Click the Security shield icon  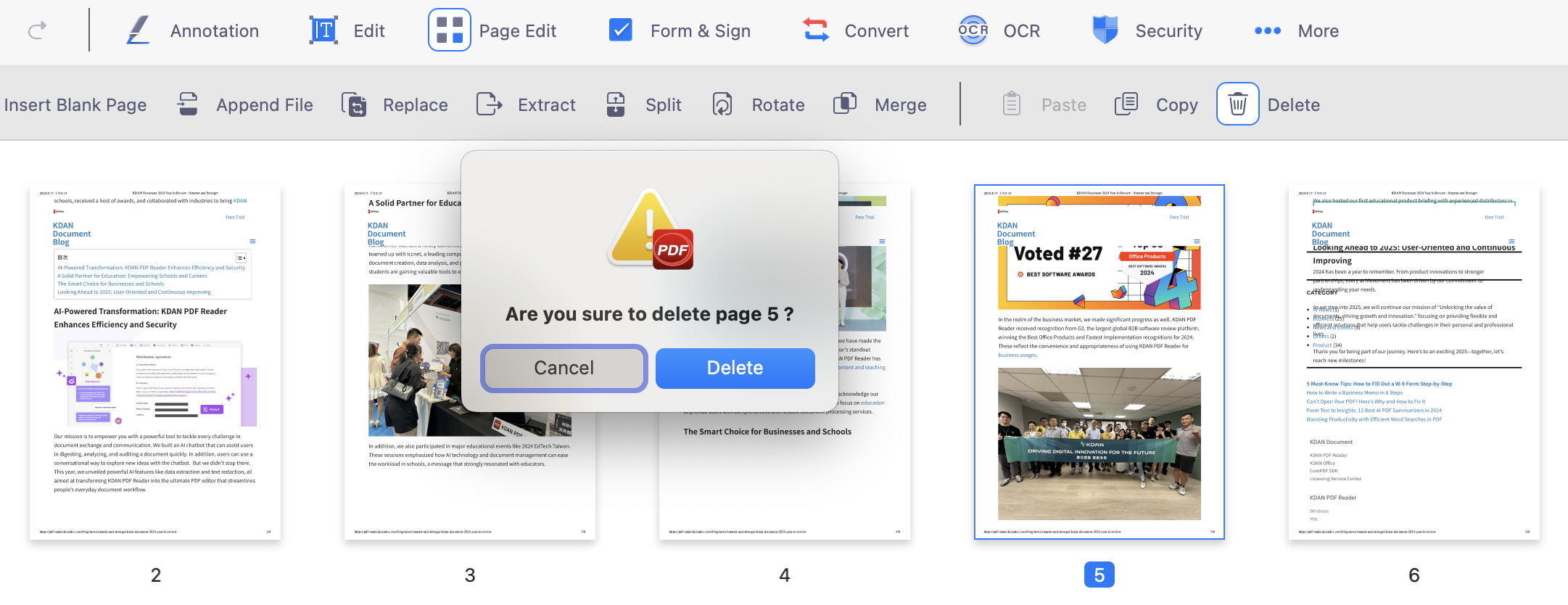click(1105, 30)
